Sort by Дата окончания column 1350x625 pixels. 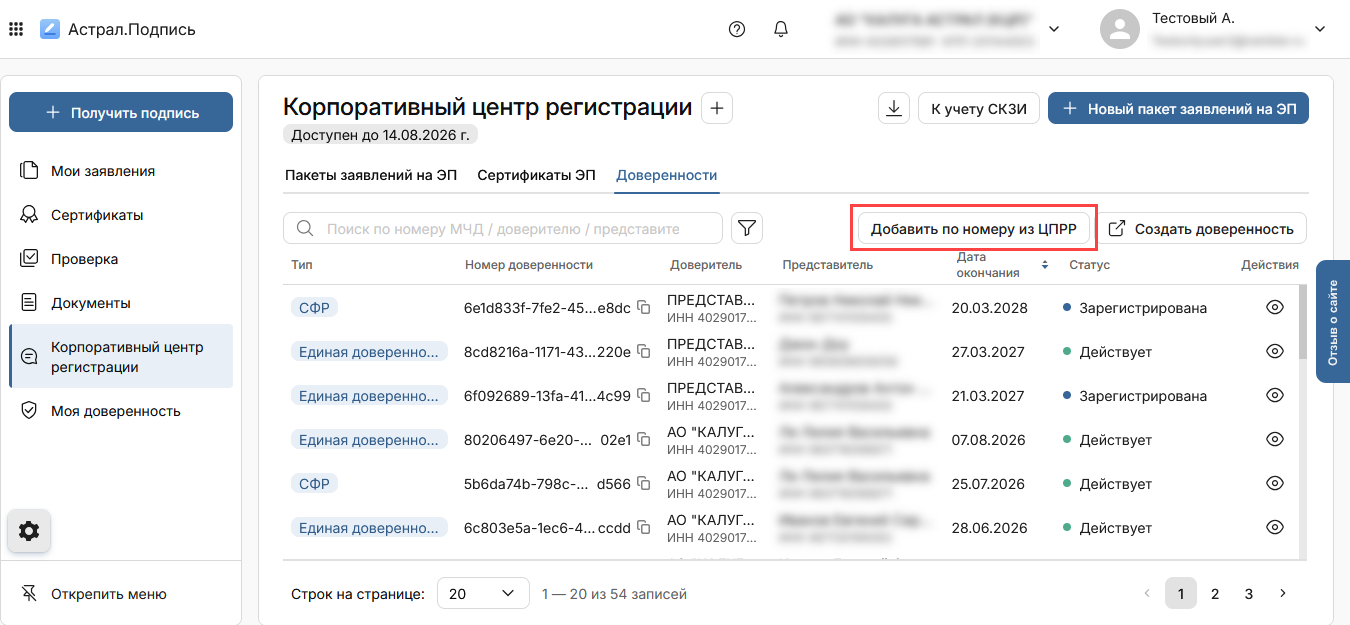(x=1045, y=265)
